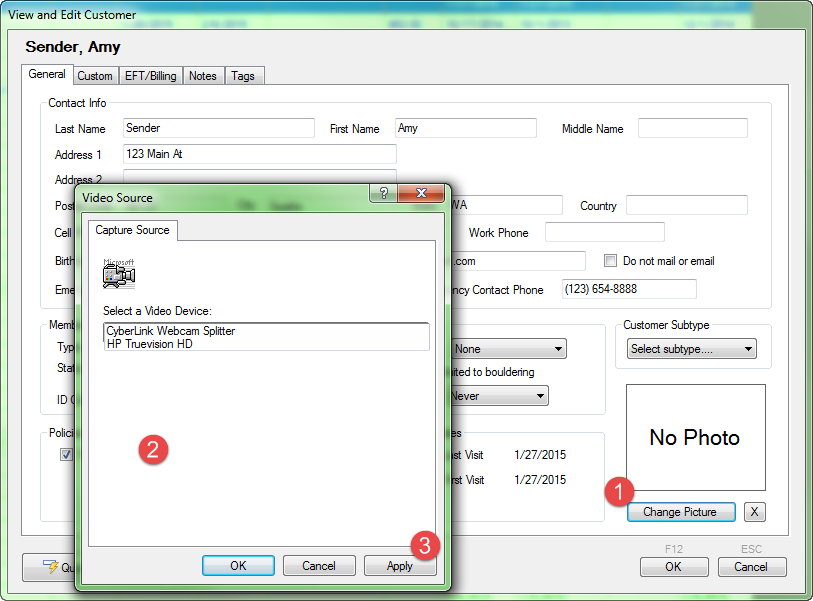Toggle the checked Policies checkbox
The height and width of the screenshot is (601, 813).
click(66, 454)
